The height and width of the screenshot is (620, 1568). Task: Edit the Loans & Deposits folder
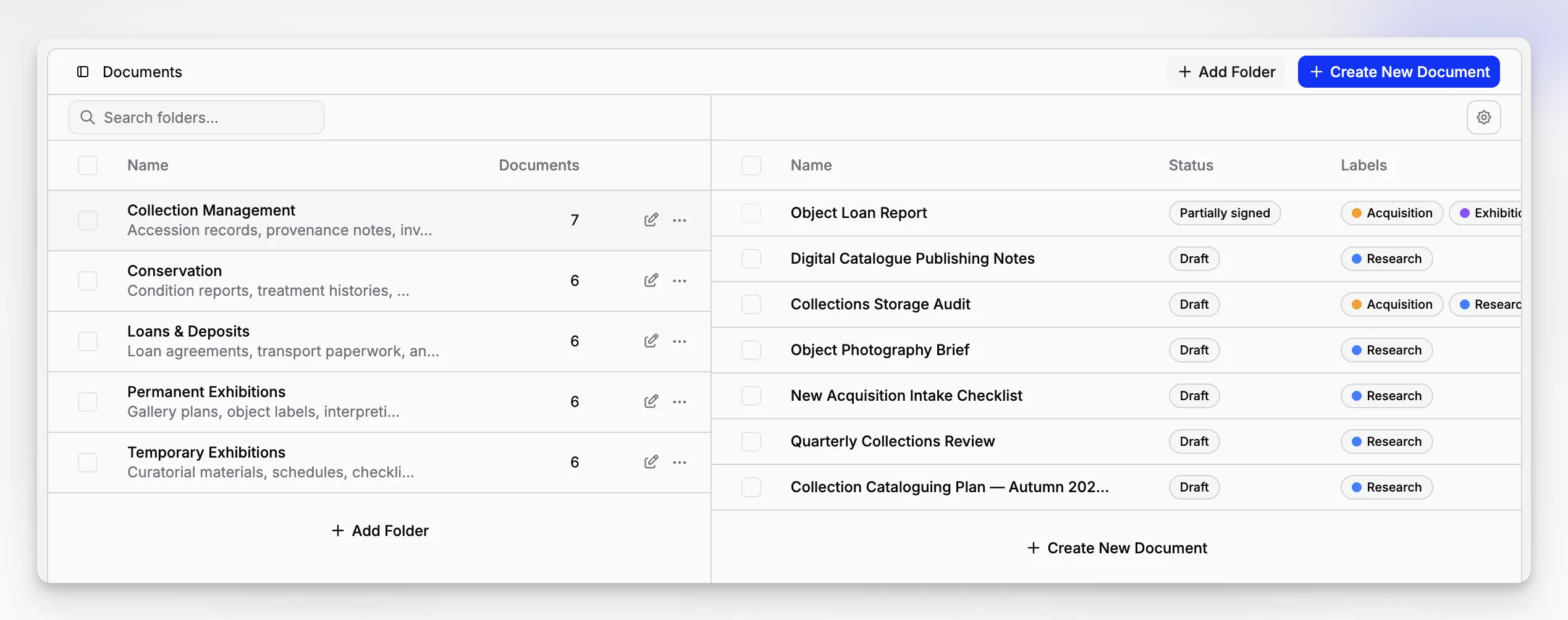(651, 341)
